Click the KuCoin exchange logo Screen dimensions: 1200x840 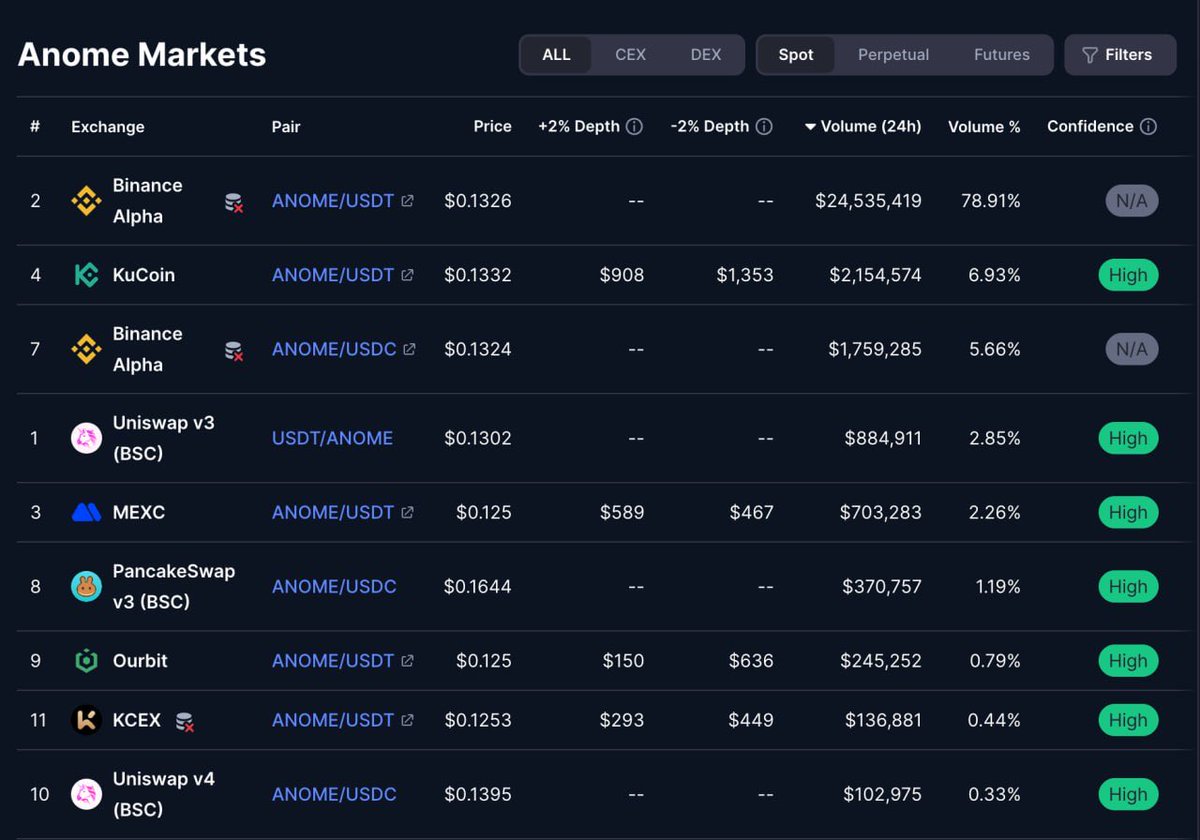point(86,275)
